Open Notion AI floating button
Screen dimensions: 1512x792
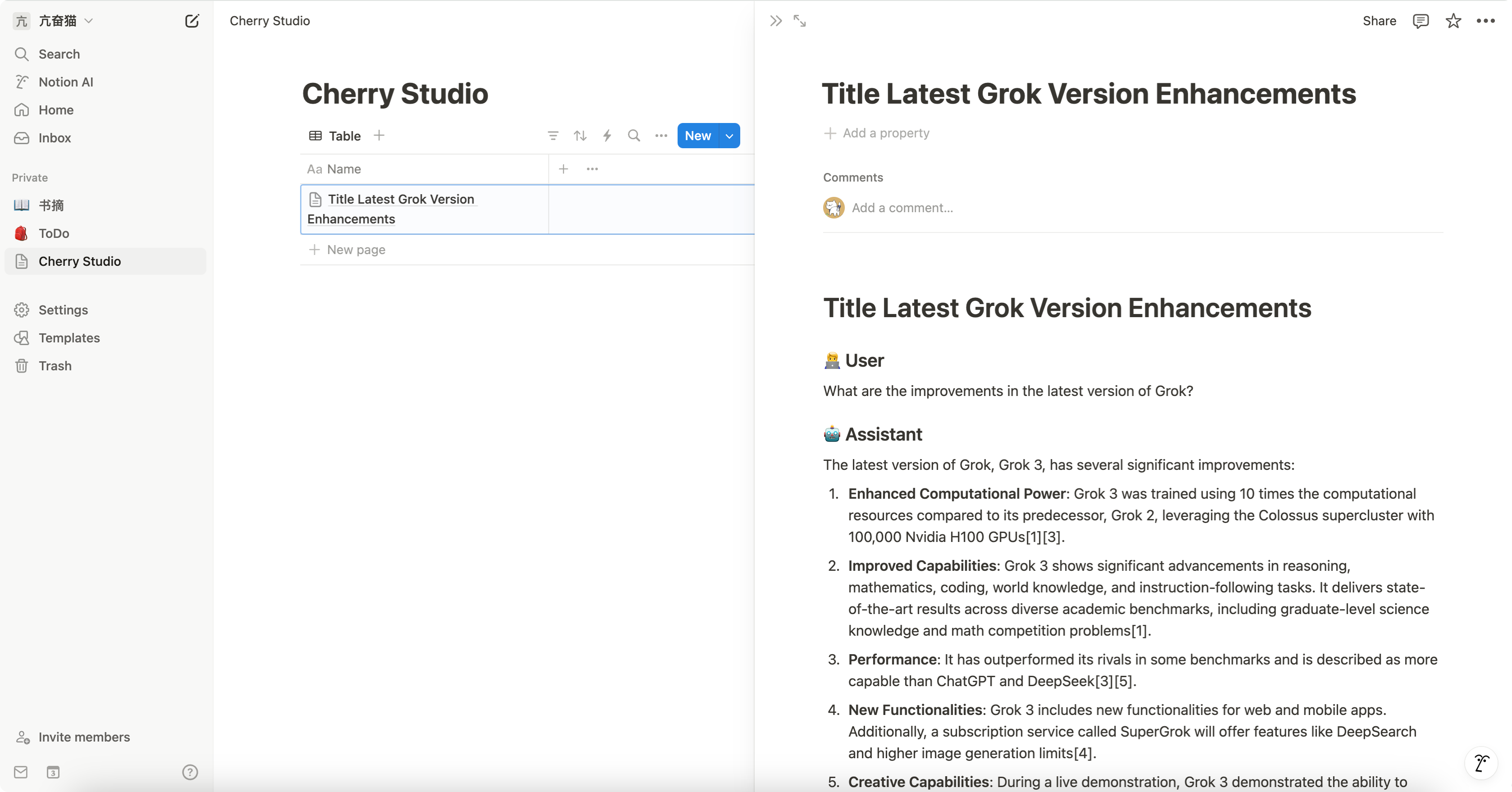(1481, 763)
